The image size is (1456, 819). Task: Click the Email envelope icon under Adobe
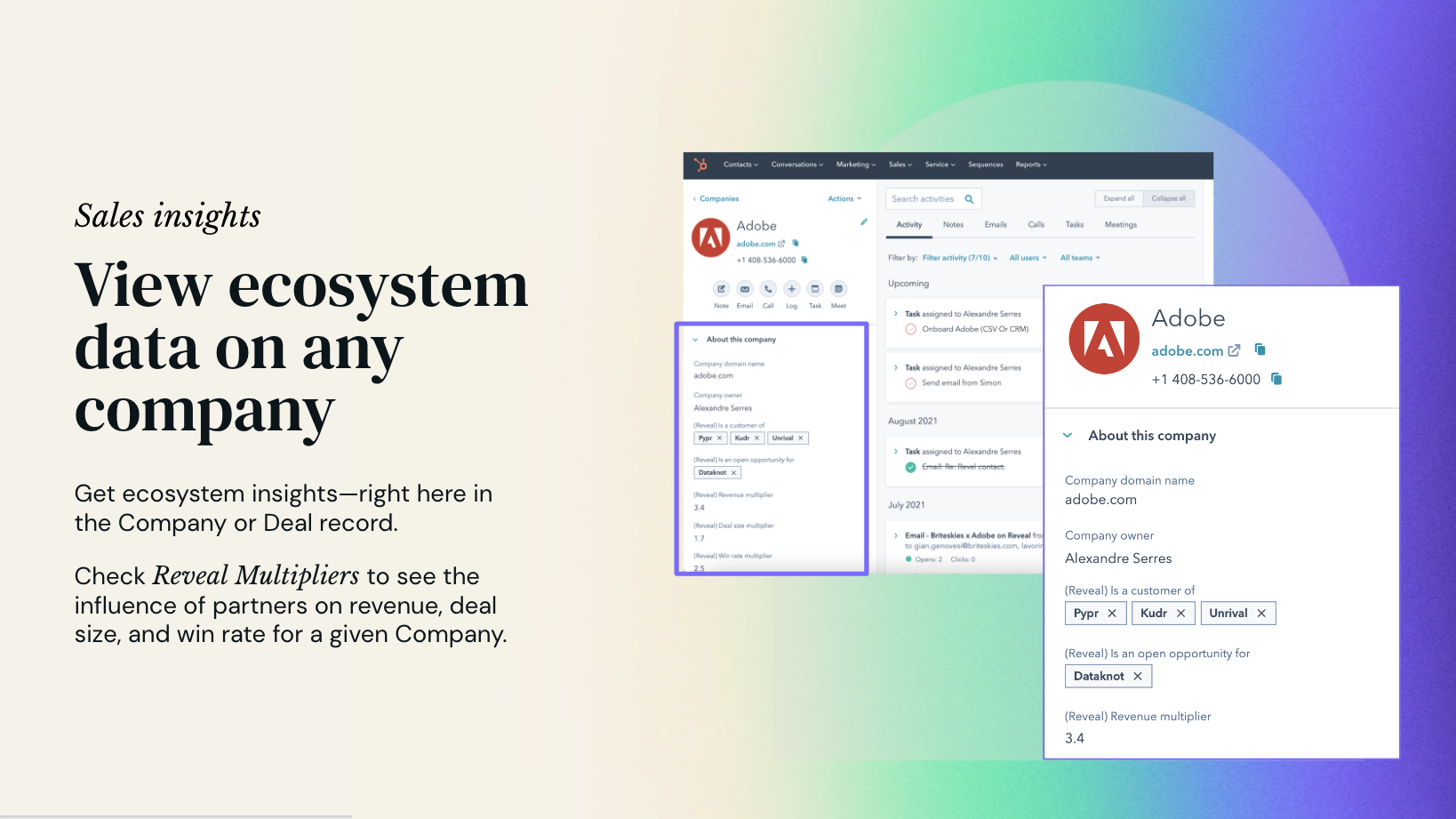tap(745, 289)
